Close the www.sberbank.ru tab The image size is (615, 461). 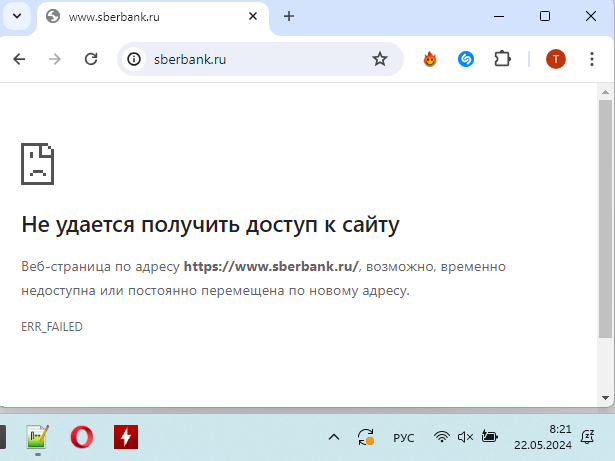tap(254, 16)
